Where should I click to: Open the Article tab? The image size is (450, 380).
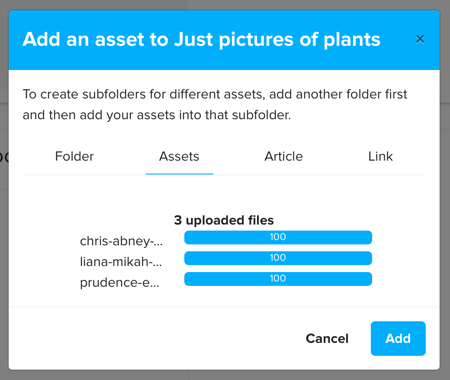(283, 156)
